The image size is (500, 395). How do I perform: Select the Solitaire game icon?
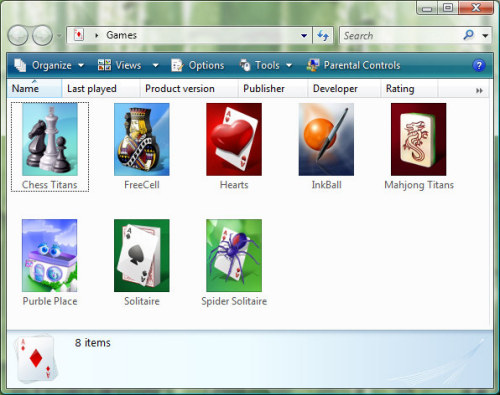[142, 255]
